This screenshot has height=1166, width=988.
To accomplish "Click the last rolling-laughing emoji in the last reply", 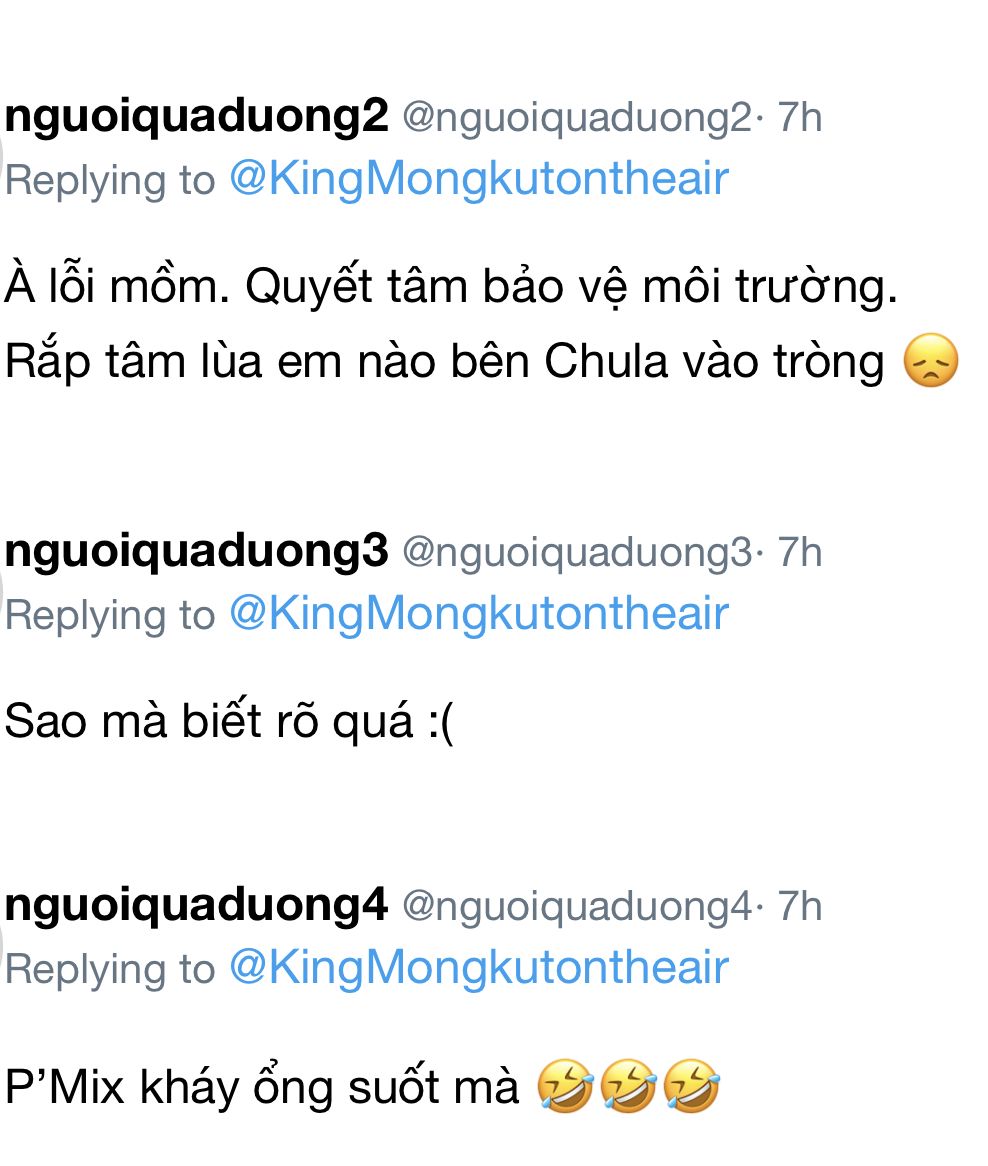I will pyautogui.click(x=691, y=1087).
